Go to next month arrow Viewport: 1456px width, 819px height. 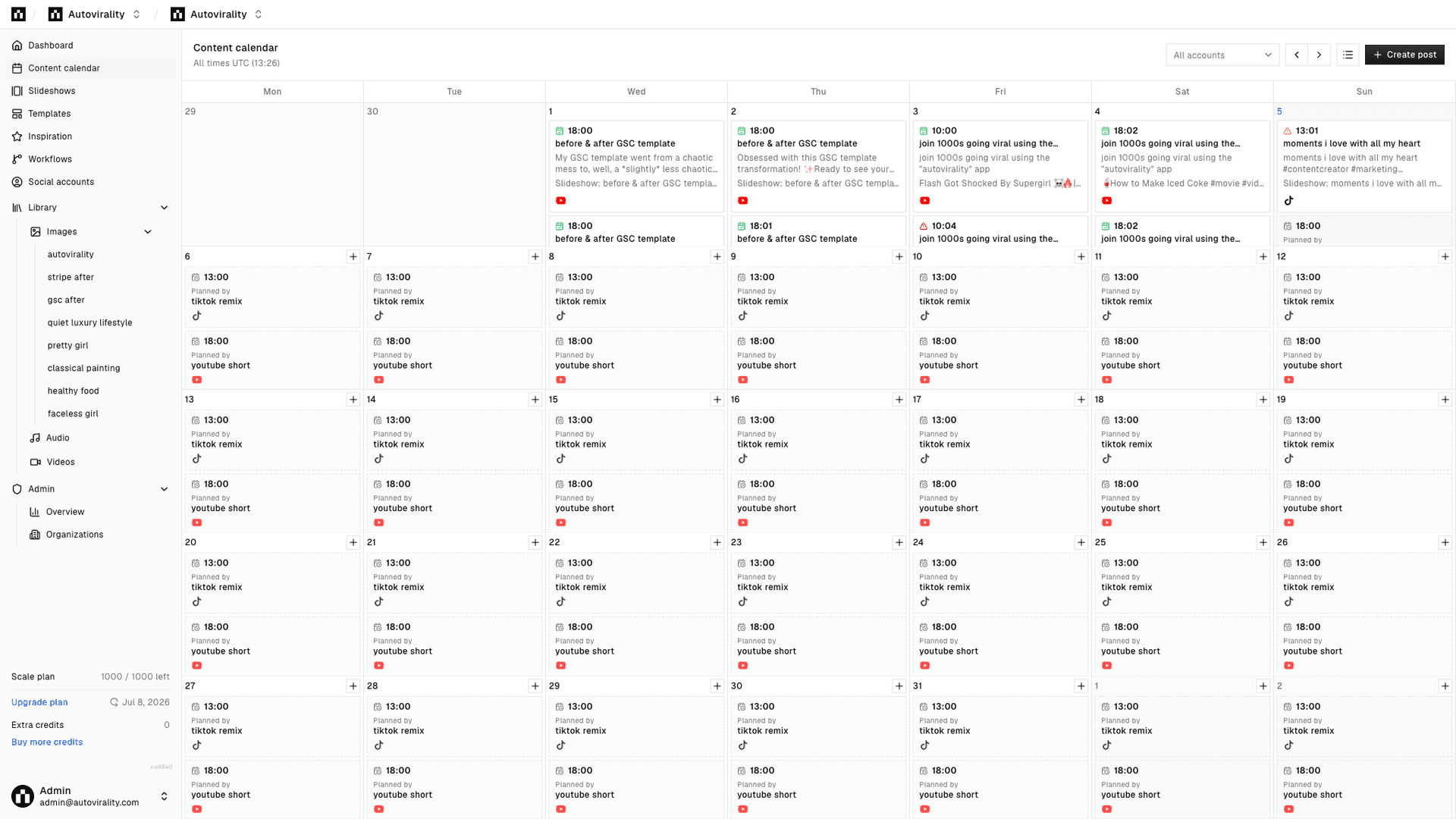(1319, 55)
